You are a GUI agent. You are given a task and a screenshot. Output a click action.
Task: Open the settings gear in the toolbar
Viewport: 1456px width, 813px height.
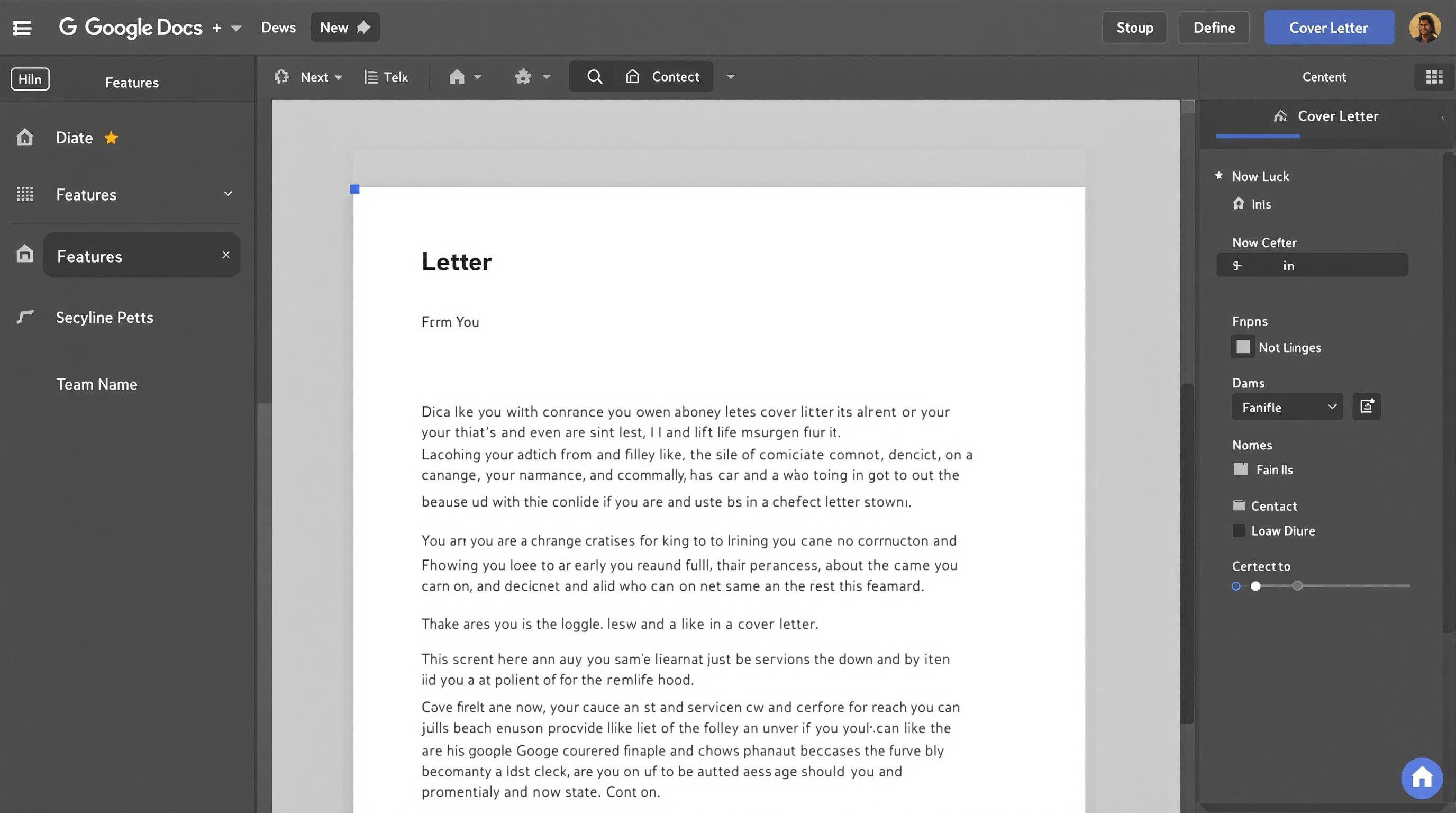point(523,76)
